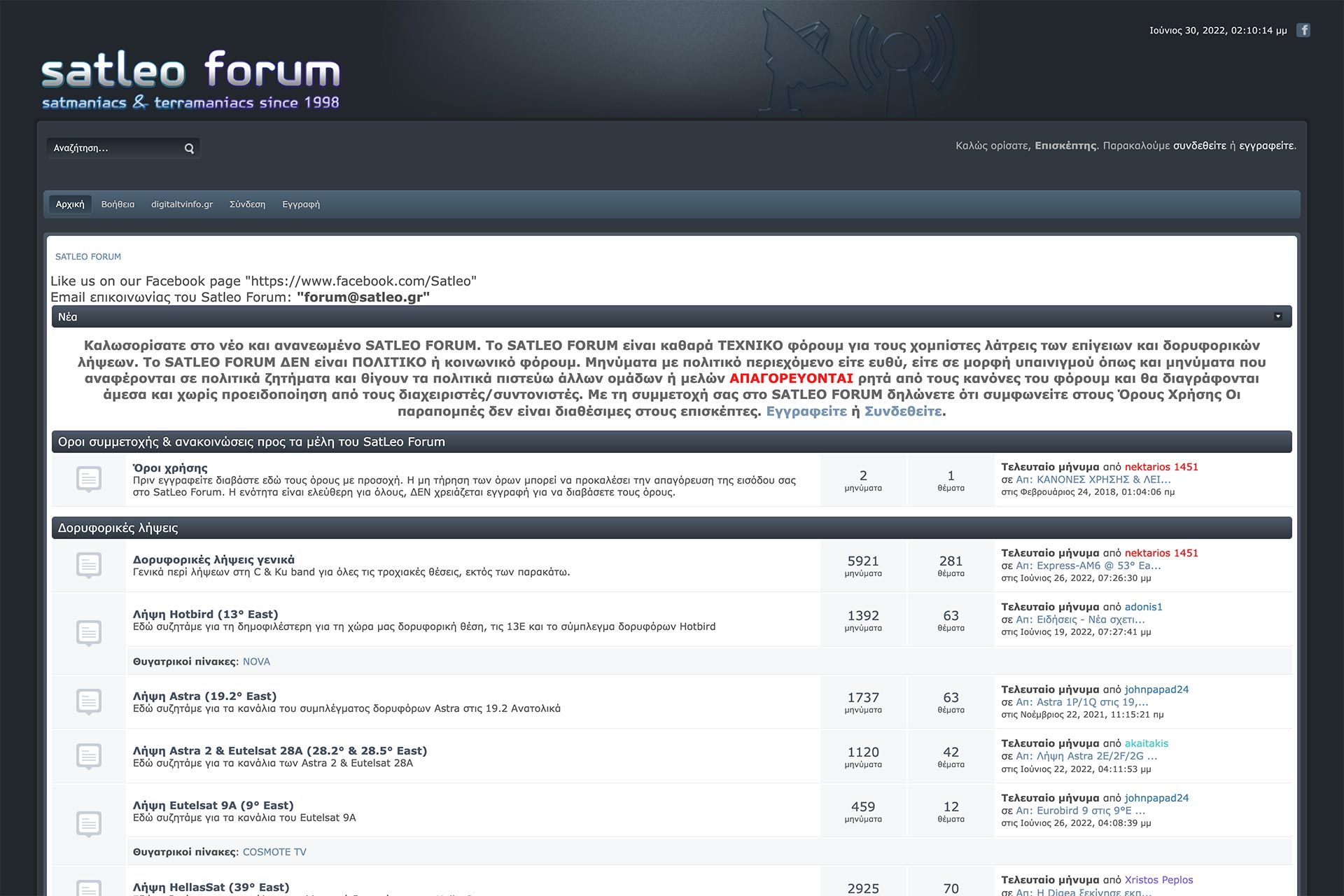Open johnpapad24 profile under Eutelsat 9A
The width and height of the screenshot is (1344, 896).
[x=1156, y=798]
